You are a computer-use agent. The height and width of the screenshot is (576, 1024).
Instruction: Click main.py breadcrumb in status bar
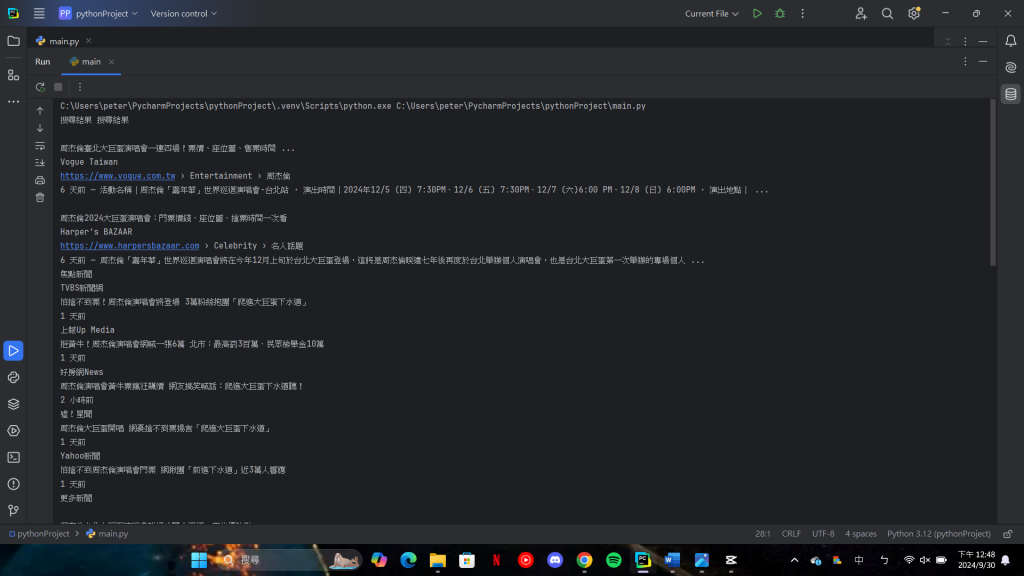pos(108,534)
